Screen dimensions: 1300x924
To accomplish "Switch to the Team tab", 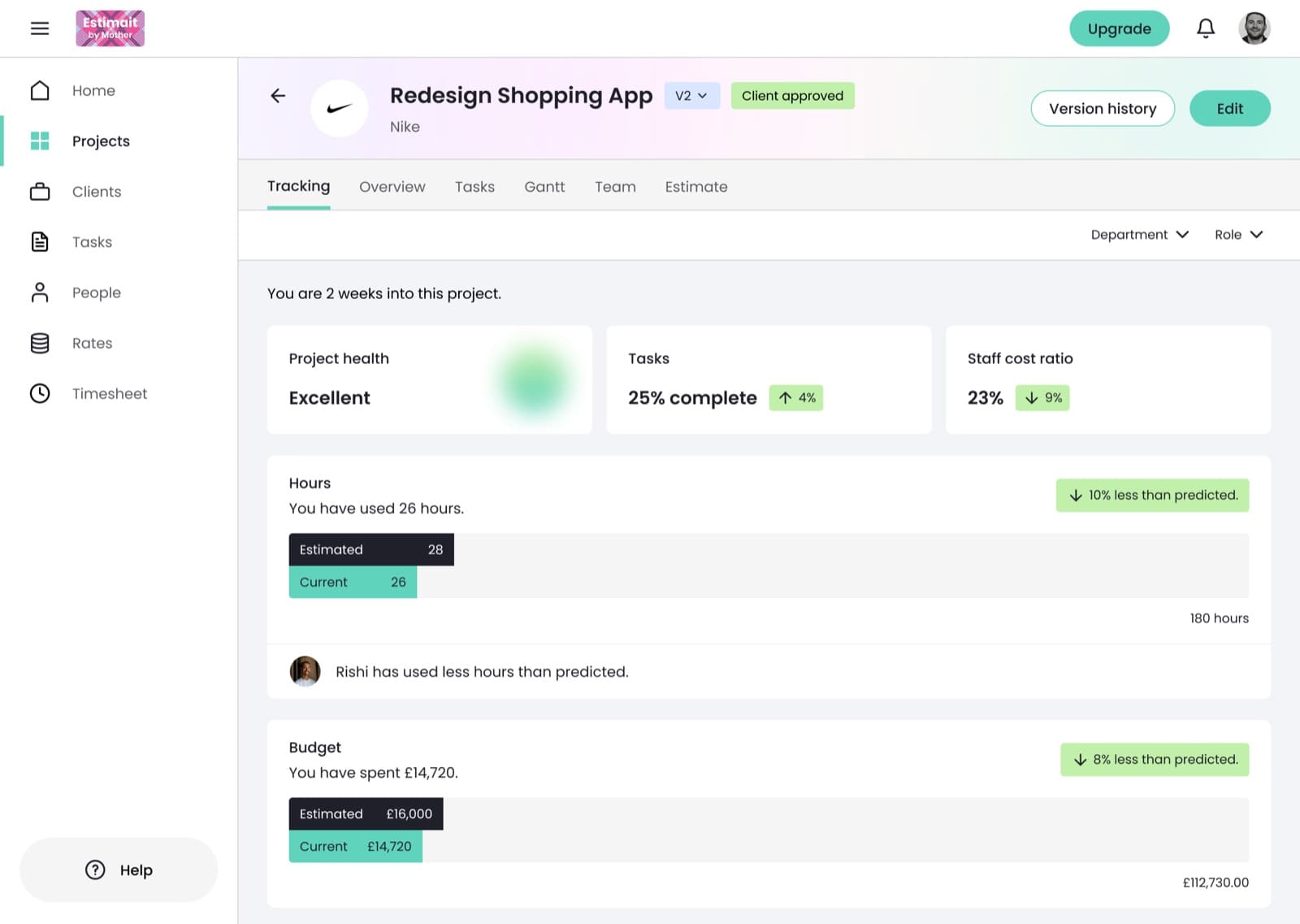I will (x=615, y=187).
